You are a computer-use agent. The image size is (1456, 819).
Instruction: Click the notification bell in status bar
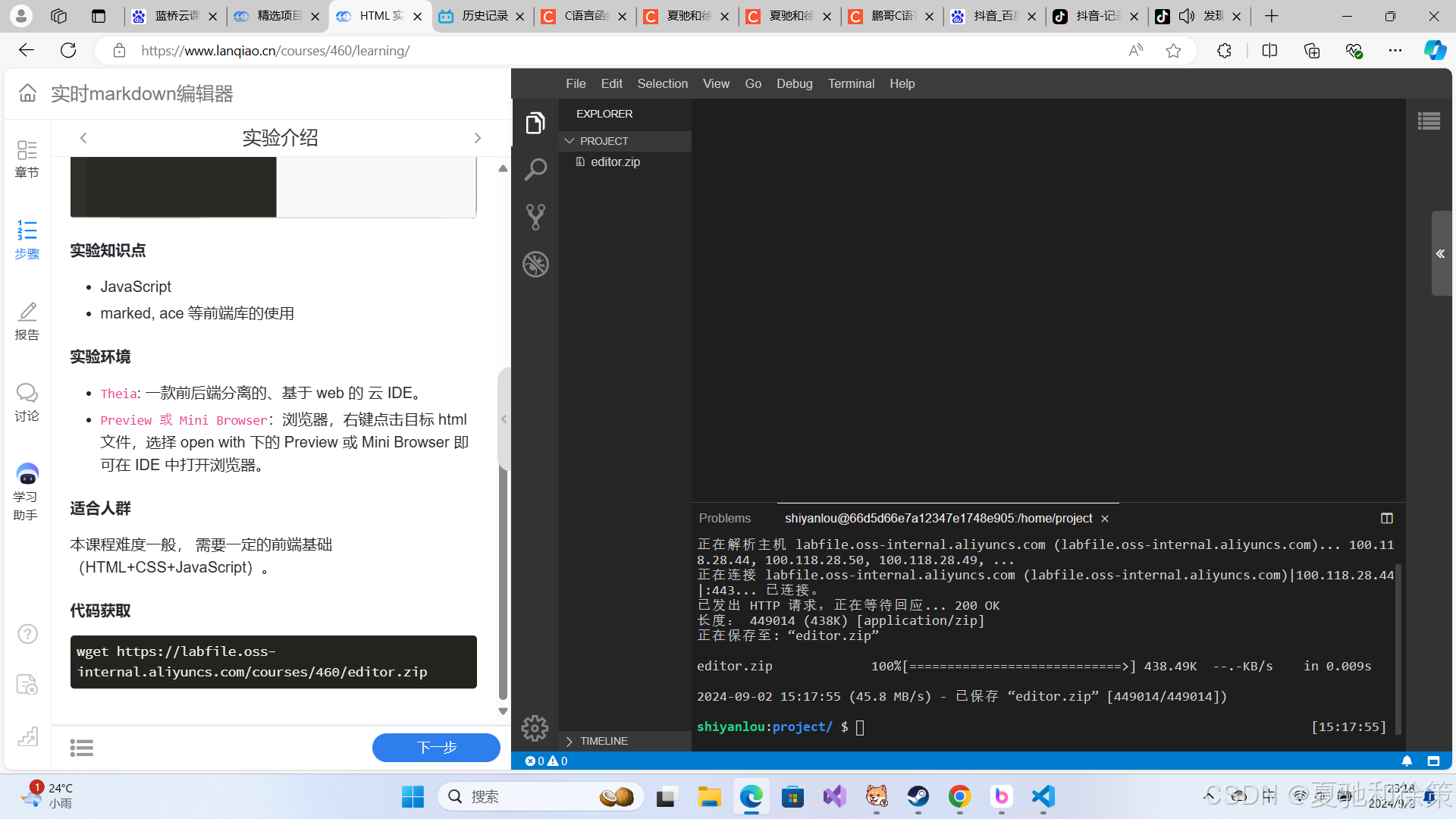point(1407,761)
